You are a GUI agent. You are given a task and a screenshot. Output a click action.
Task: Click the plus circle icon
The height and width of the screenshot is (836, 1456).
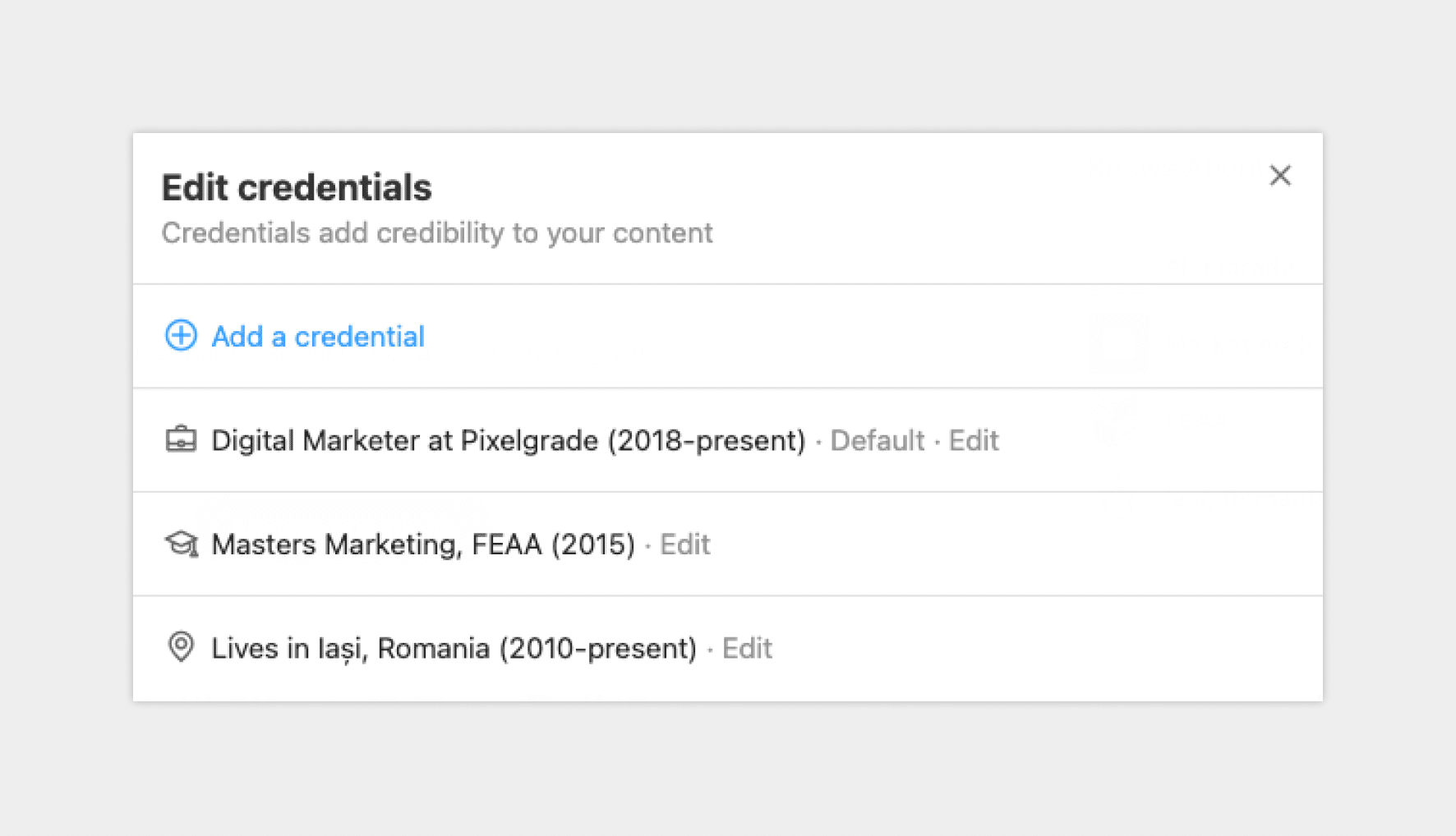click(181, 335)
